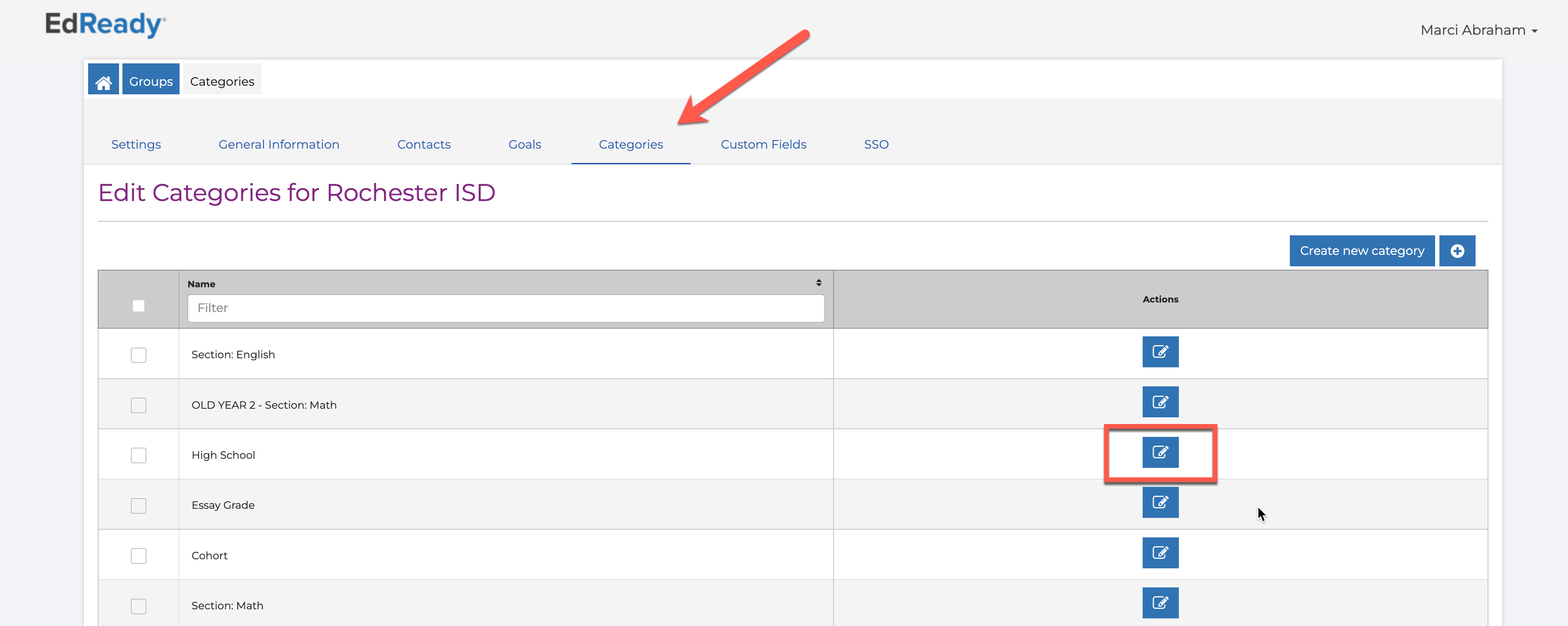
Task: Edit the Section: English category
Action: (1160, 352)
